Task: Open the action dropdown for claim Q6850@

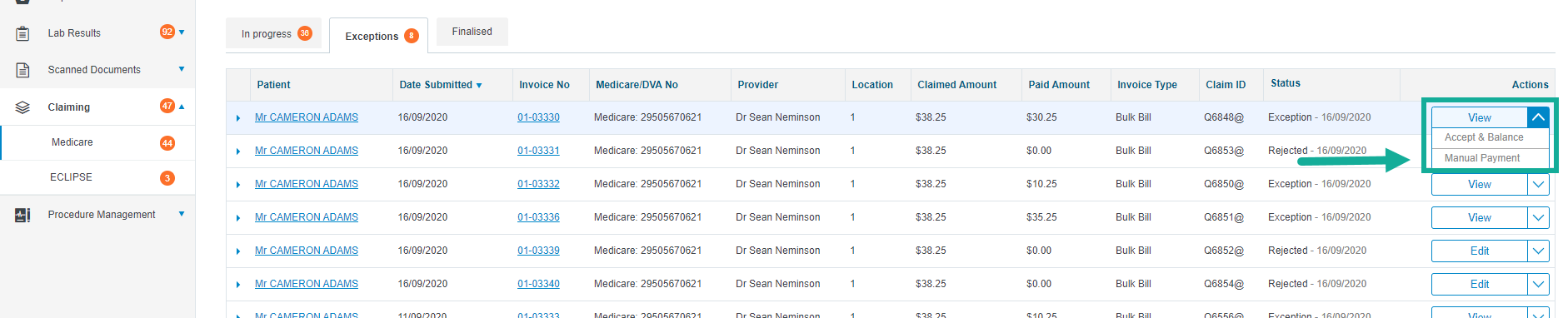Action: pyautogui.click(x=1538, y=185)
